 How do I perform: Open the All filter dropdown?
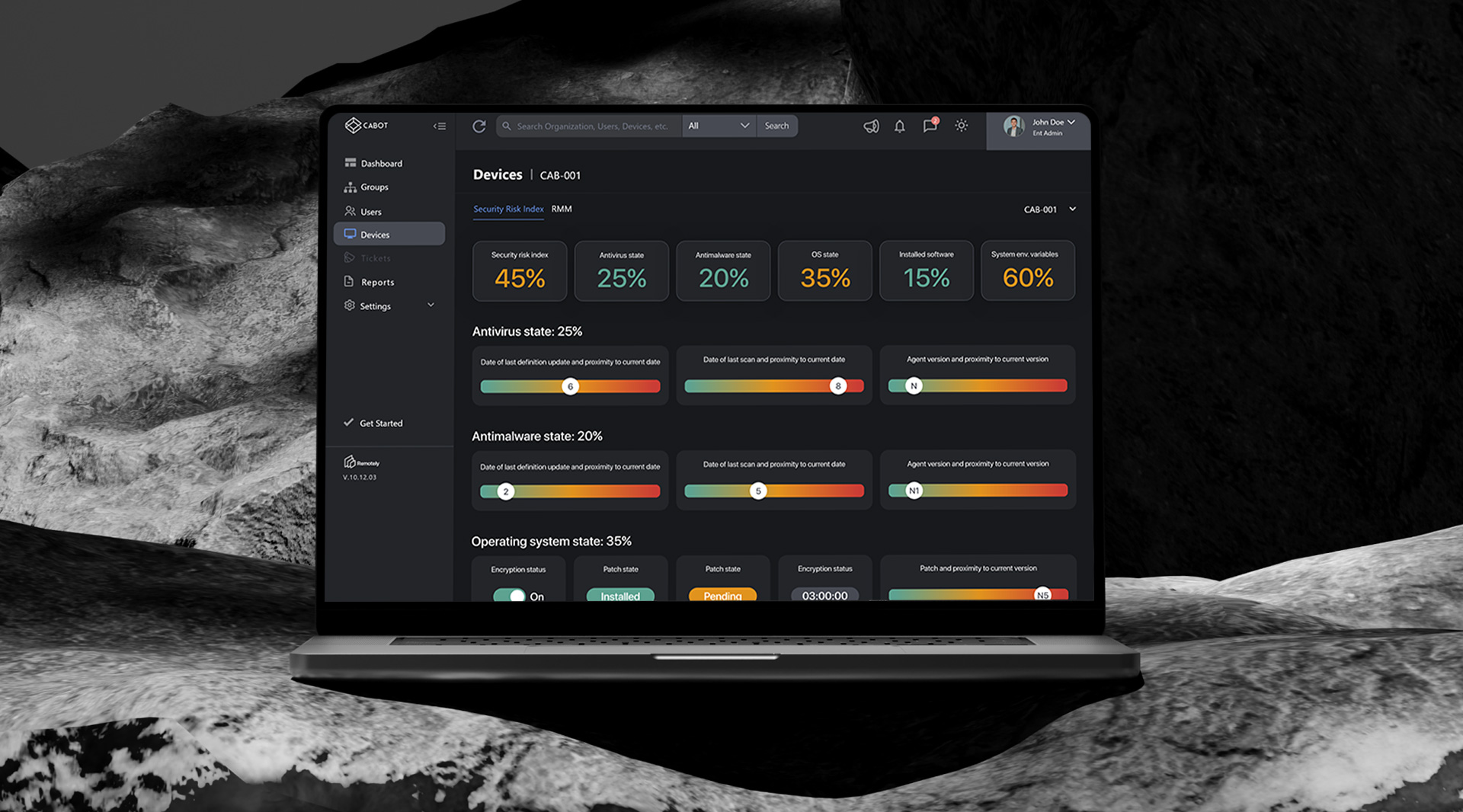click(719, 126)
